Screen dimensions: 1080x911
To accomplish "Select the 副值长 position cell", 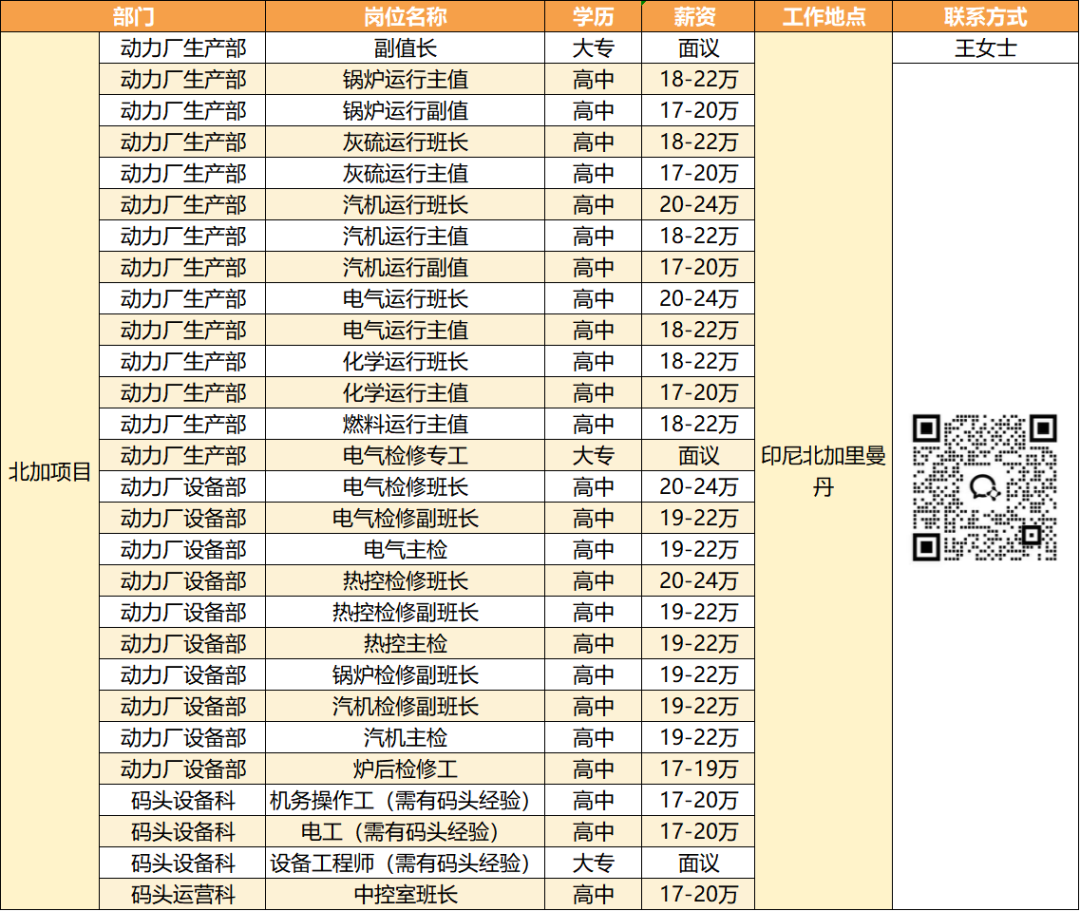I will tap(405, 48).
